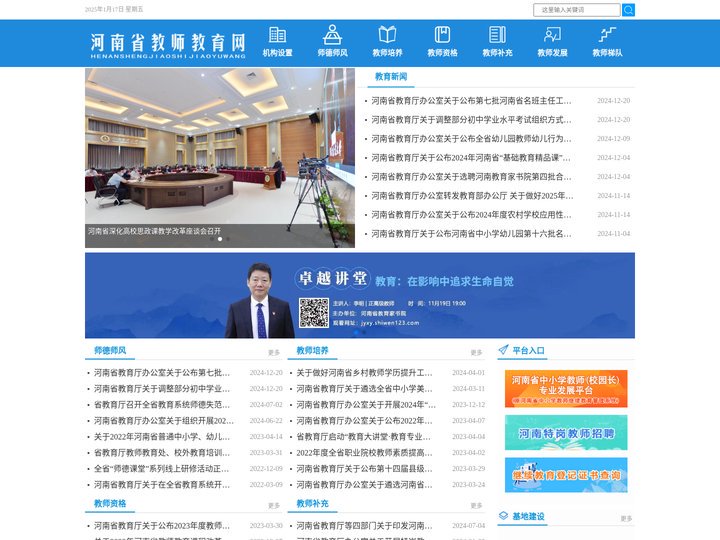Open news 关于公布第七批河南省名班主任工 in 教育新闻
Viewport: 720px width, 540px height.
(472, 101)
